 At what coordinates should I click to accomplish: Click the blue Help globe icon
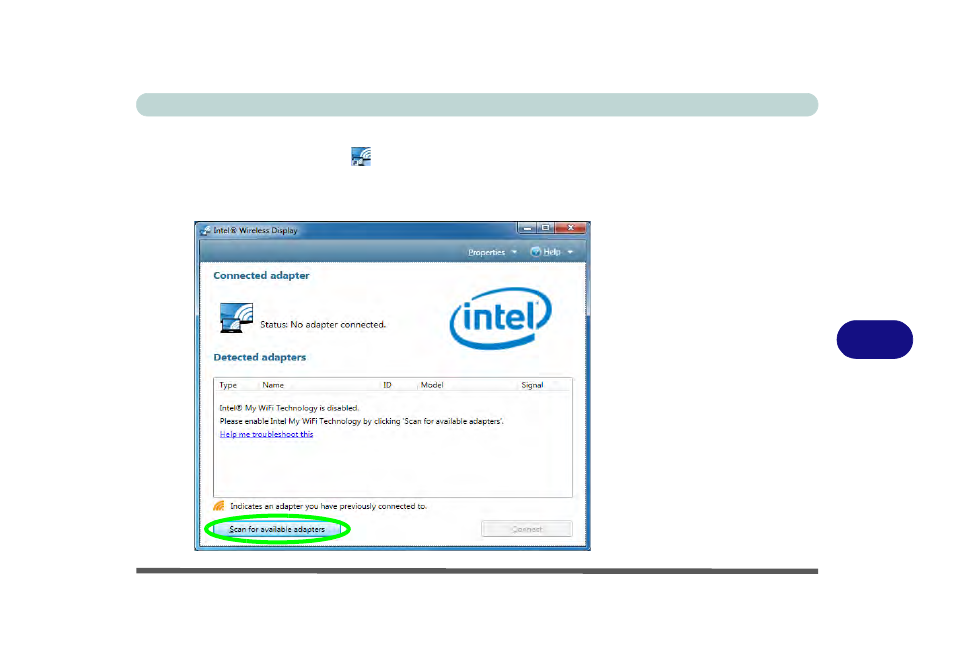tap(535, 252)
